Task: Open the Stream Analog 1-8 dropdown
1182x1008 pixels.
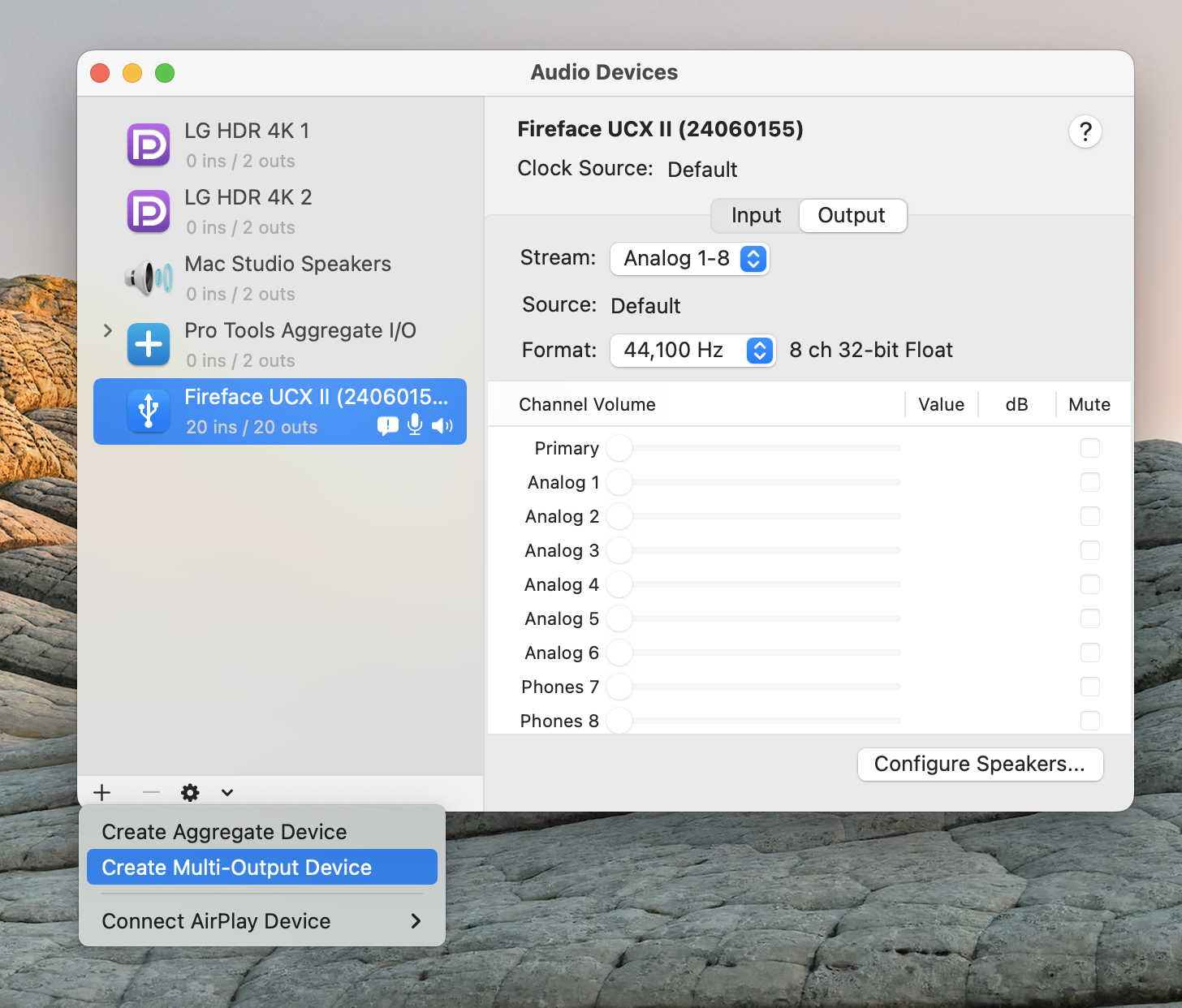Action: [689, 259]
